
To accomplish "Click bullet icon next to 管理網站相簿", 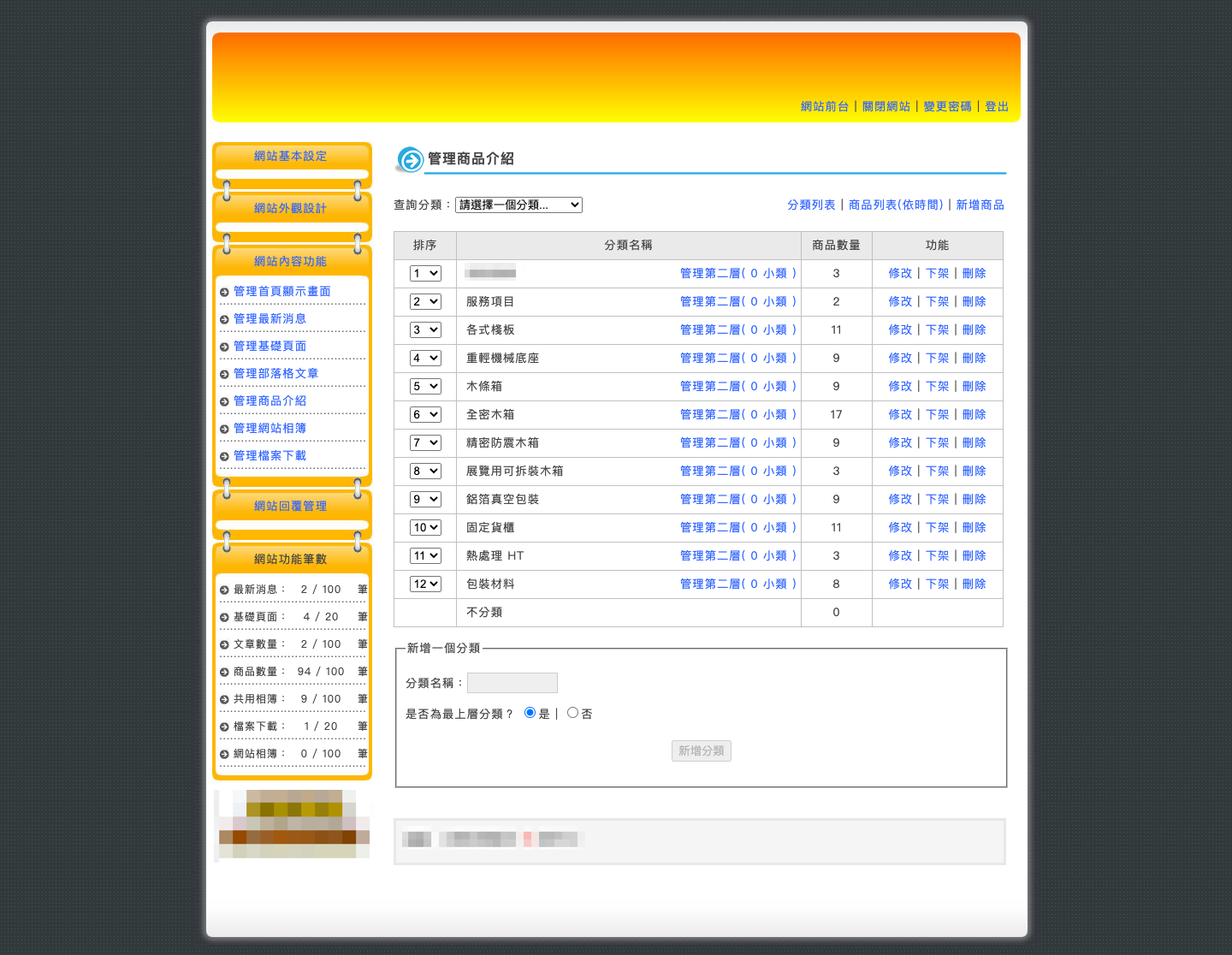I will (224, 430).
